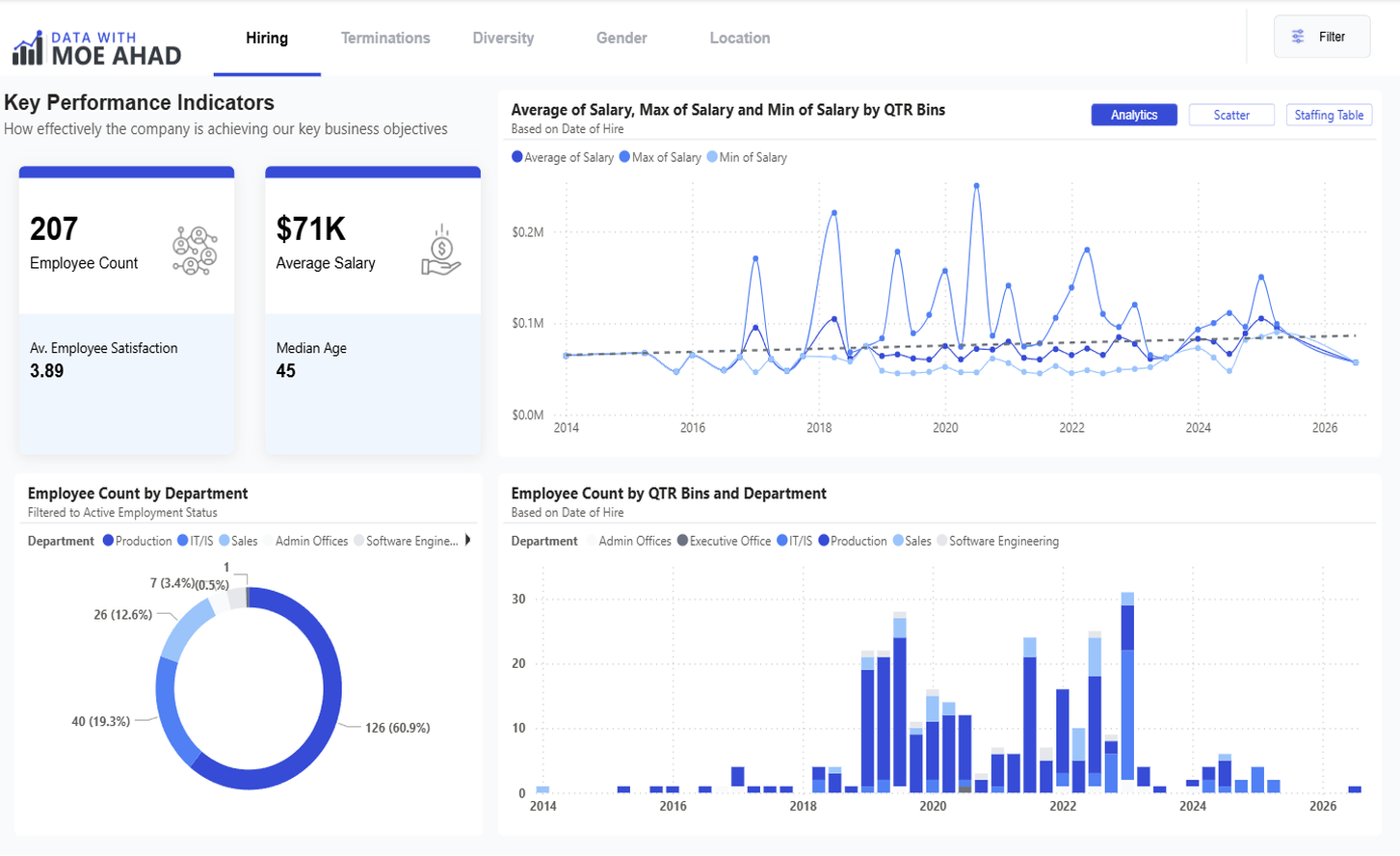Expand more donut legend departments arrow
This screenshot has width=1400, height=856.
(x=467, y=541)
